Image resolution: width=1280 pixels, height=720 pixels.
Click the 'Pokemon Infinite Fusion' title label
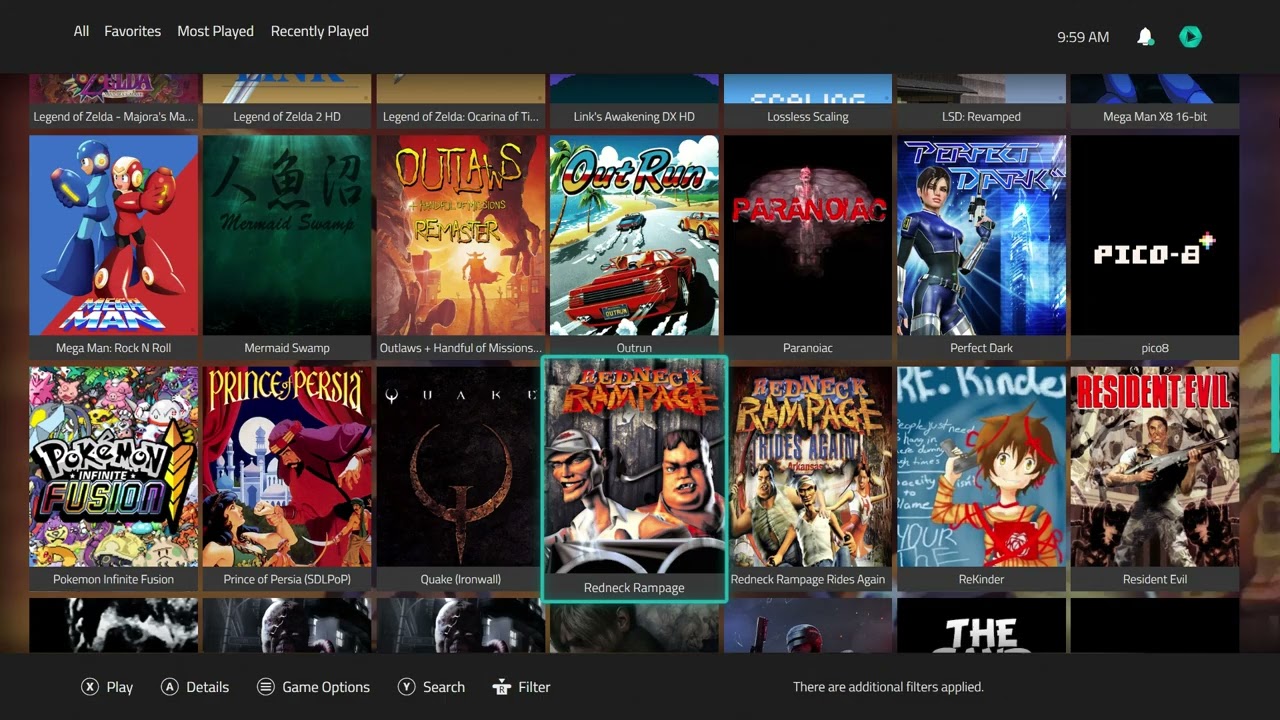114,579
